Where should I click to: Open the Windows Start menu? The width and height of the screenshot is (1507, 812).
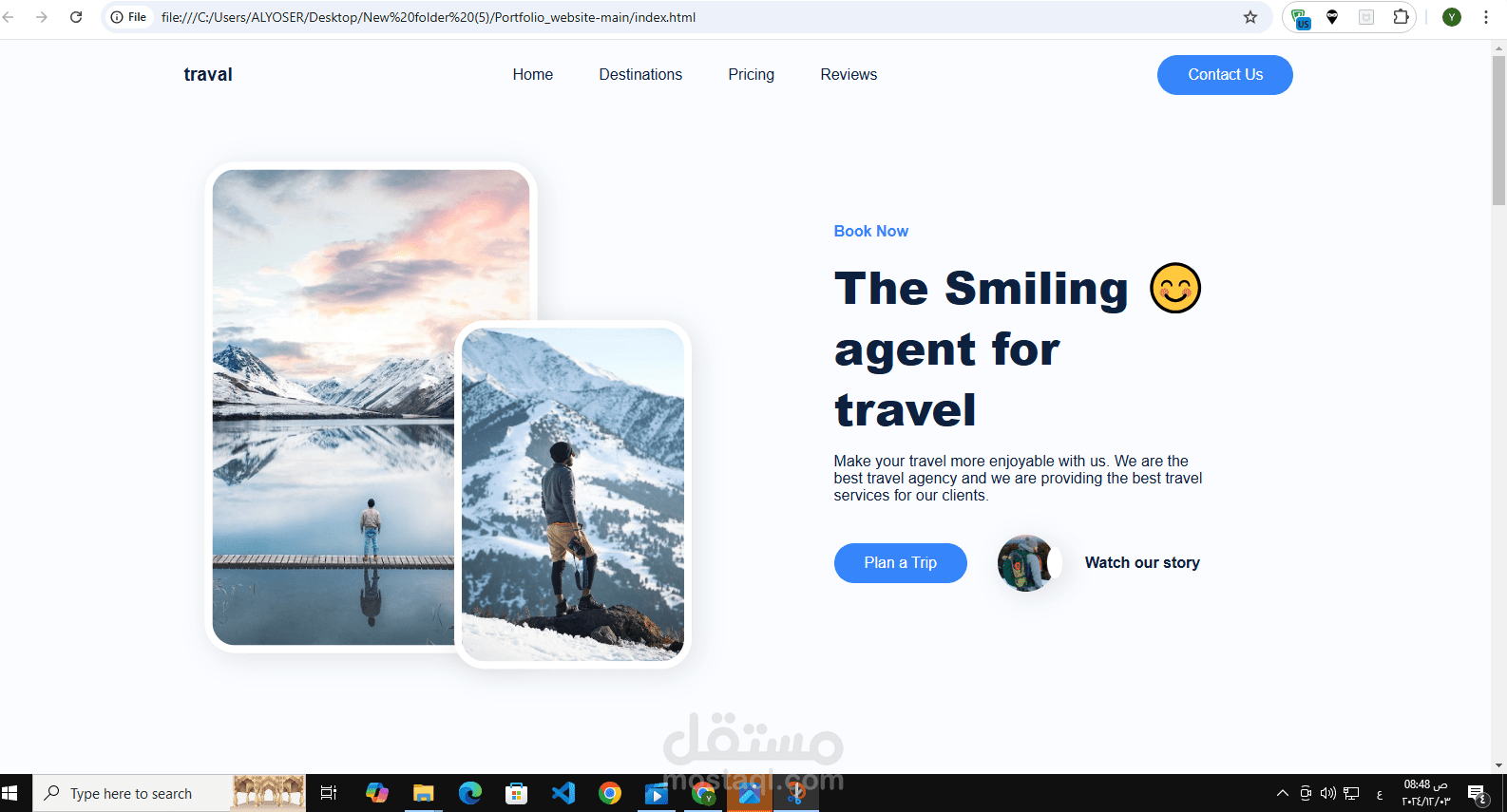point(10,793)
